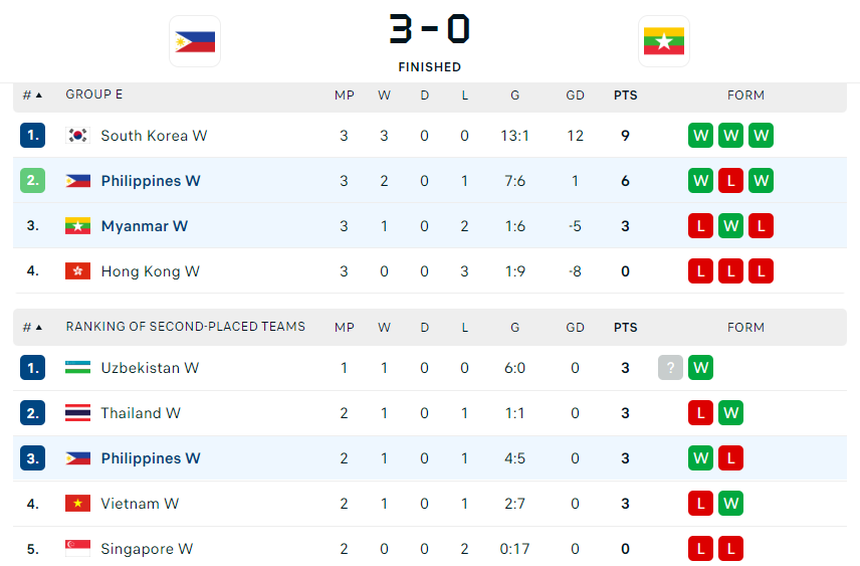Sort Group E table by PTS column
Image resolution: width=860 pixels, height=566 pixels.
[625, 95]
